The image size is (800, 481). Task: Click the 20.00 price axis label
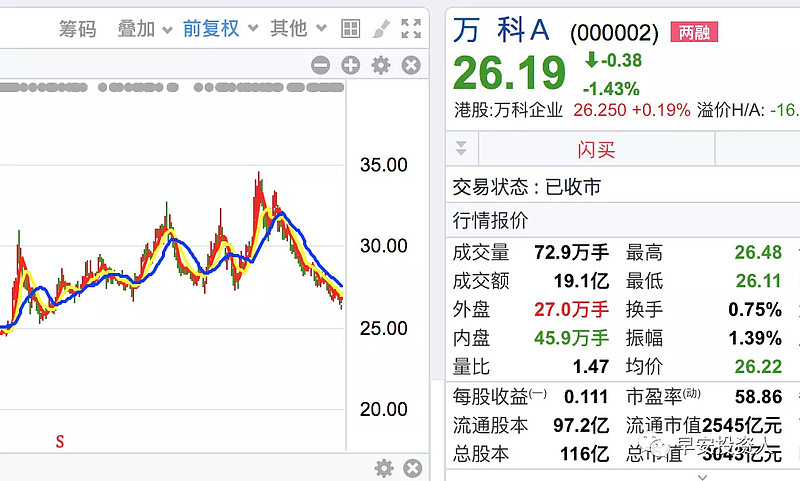(384, 409)
